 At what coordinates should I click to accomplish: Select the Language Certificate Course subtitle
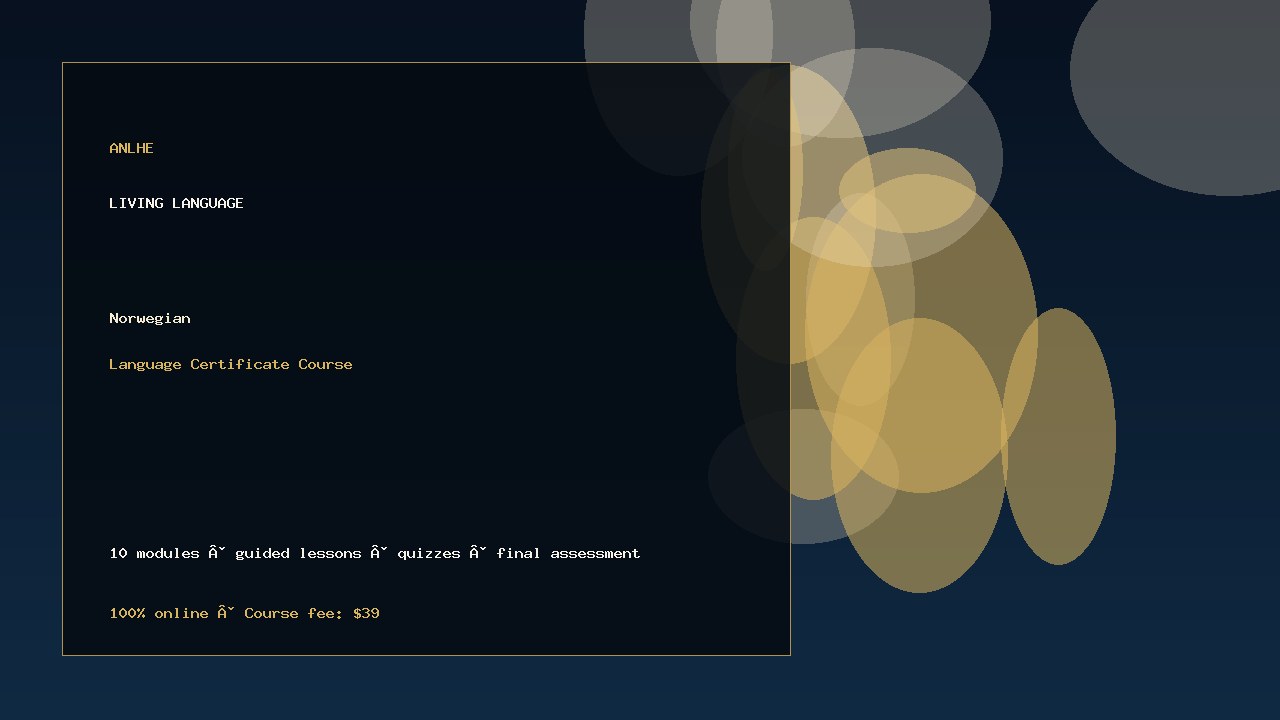(231, 364)
